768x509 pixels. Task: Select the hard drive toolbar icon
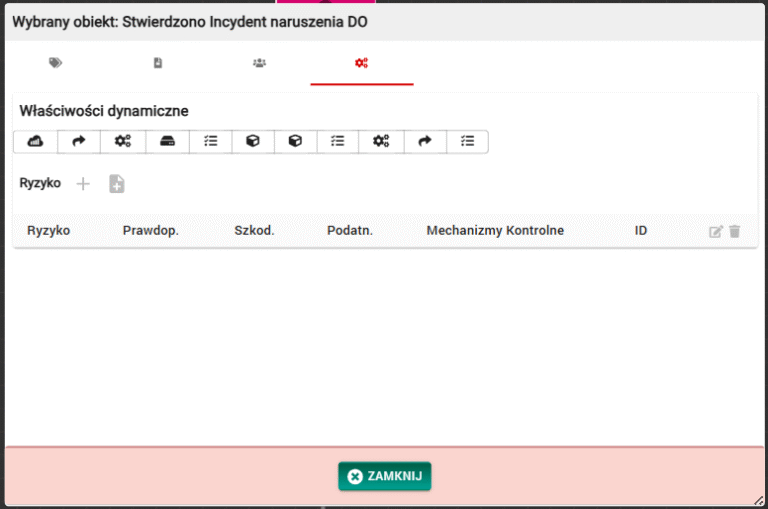point(167,142)
